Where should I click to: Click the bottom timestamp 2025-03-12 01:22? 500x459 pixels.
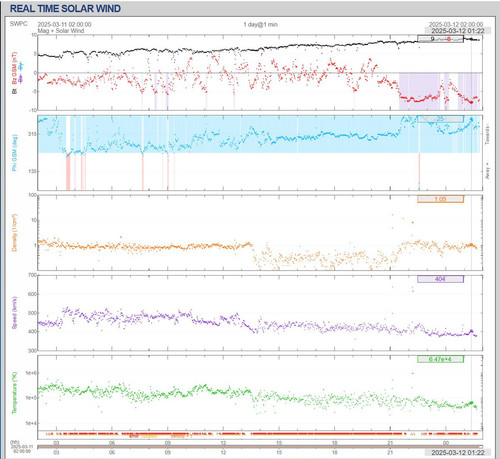tap(458, 452)
